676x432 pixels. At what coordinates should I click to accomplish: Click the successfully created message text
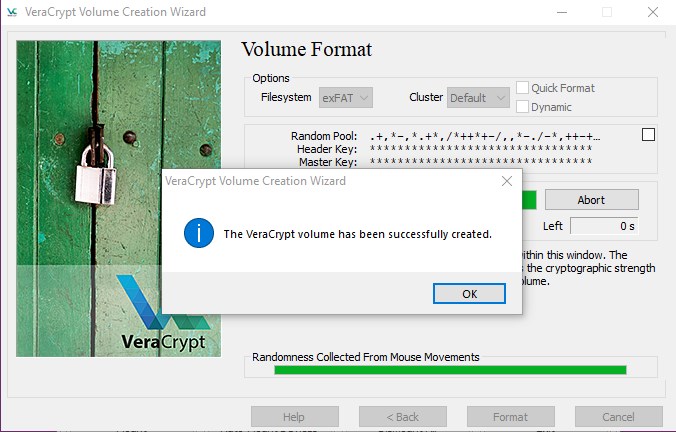tap(357, 234)
